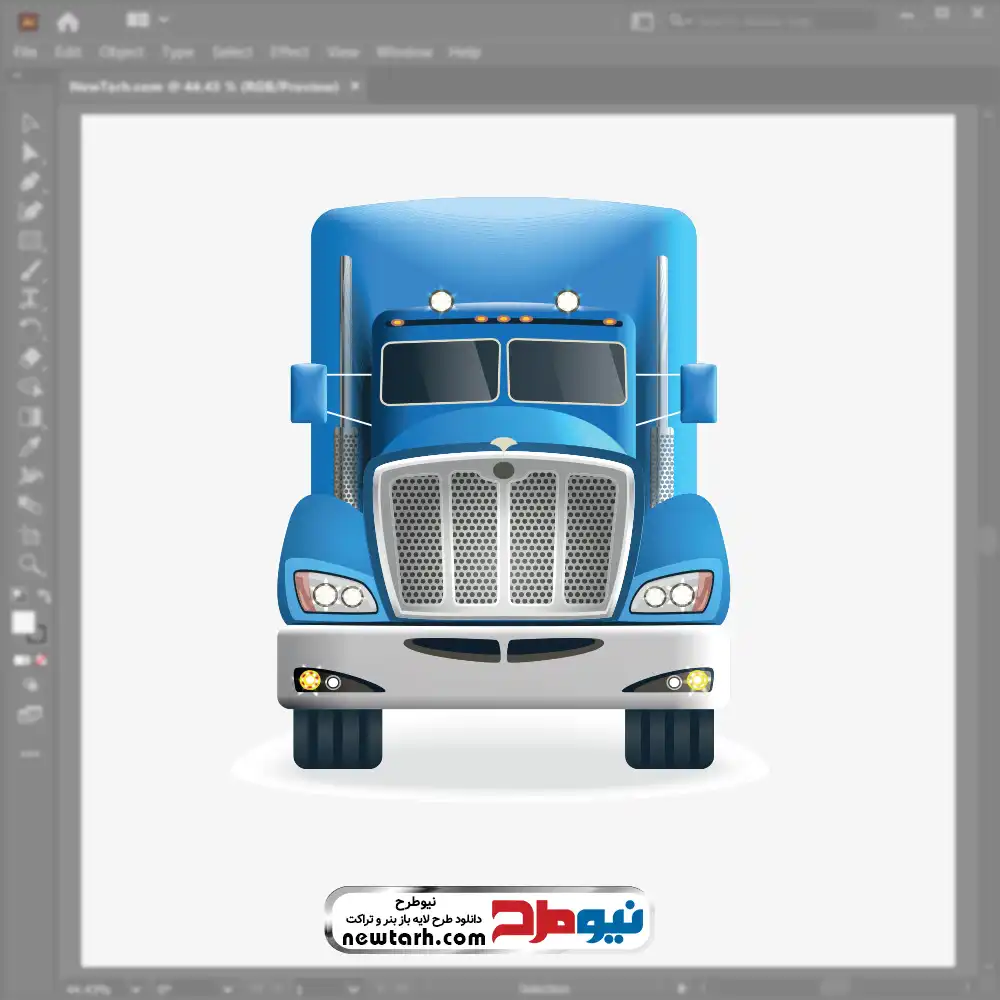Activate the Zoom magnifier tool

tap(30, 564)
